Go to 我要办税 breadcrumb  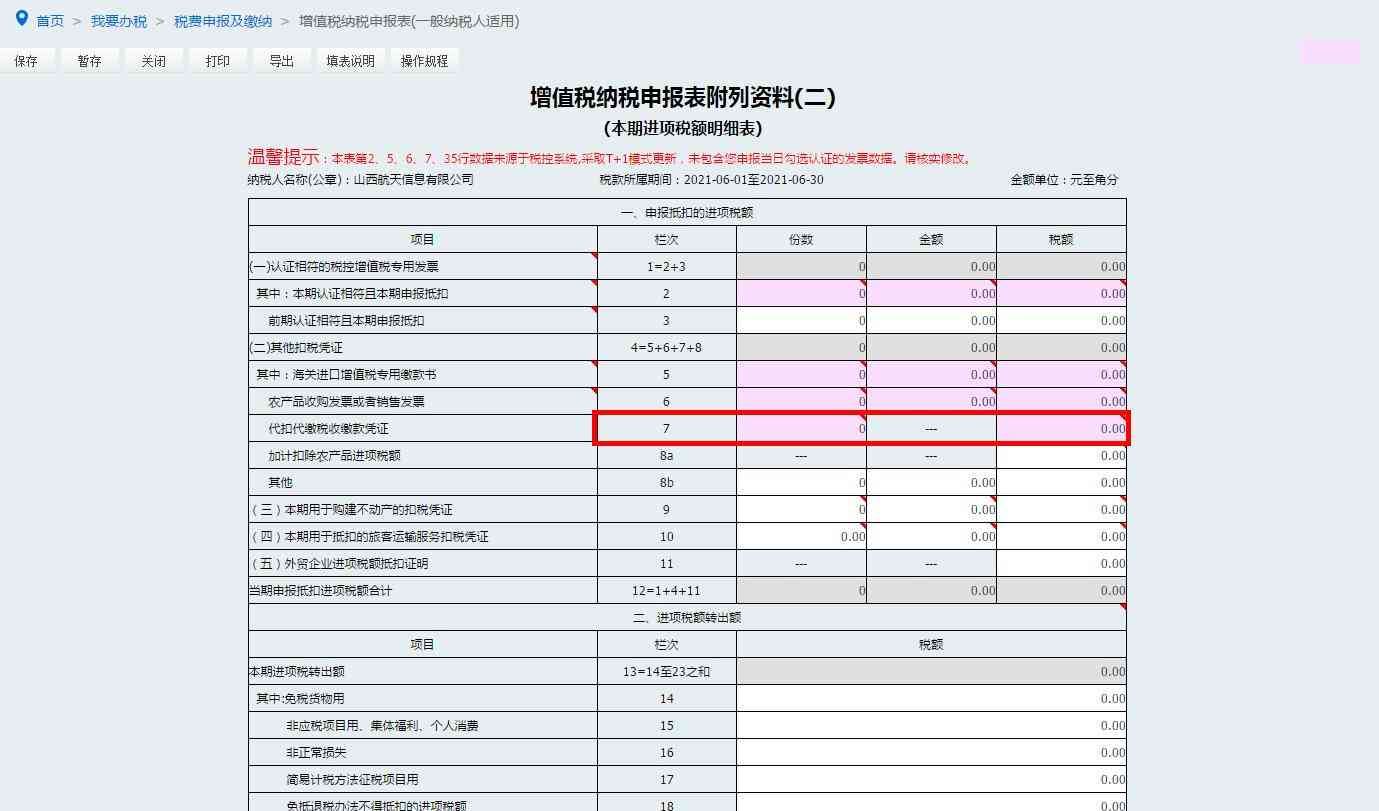point(118,21)
